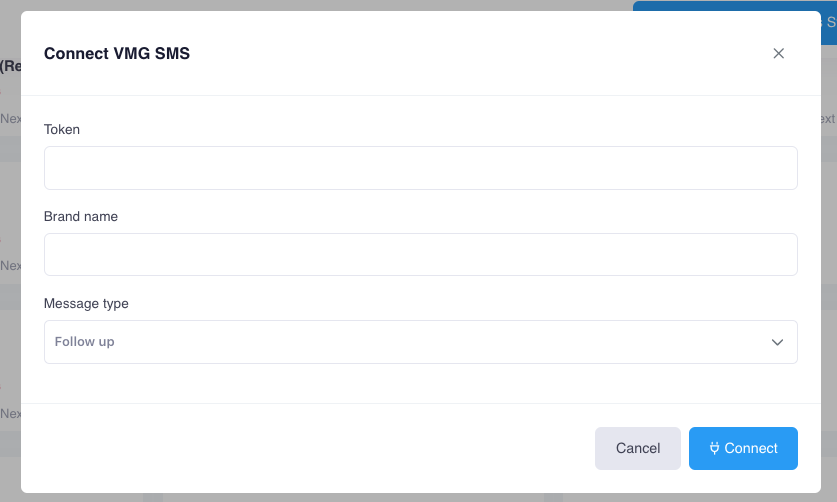Click the '(Re' heading behind the dialog
837x502 pixels.
coord(10,66)
